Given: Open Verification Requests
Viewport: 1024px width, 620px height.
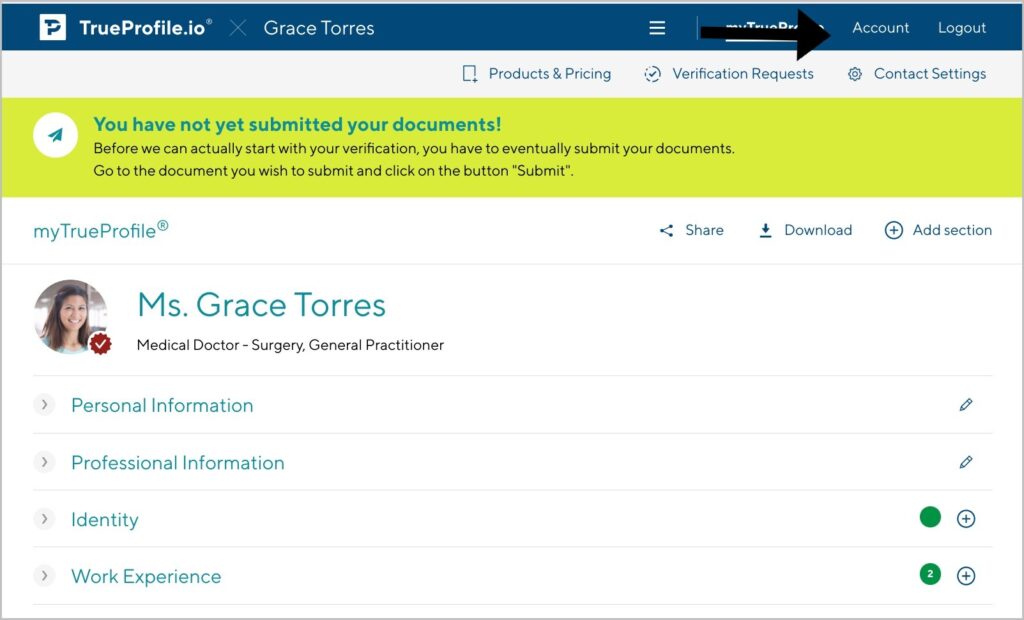Looking at the screenshot, I should 743,74.
